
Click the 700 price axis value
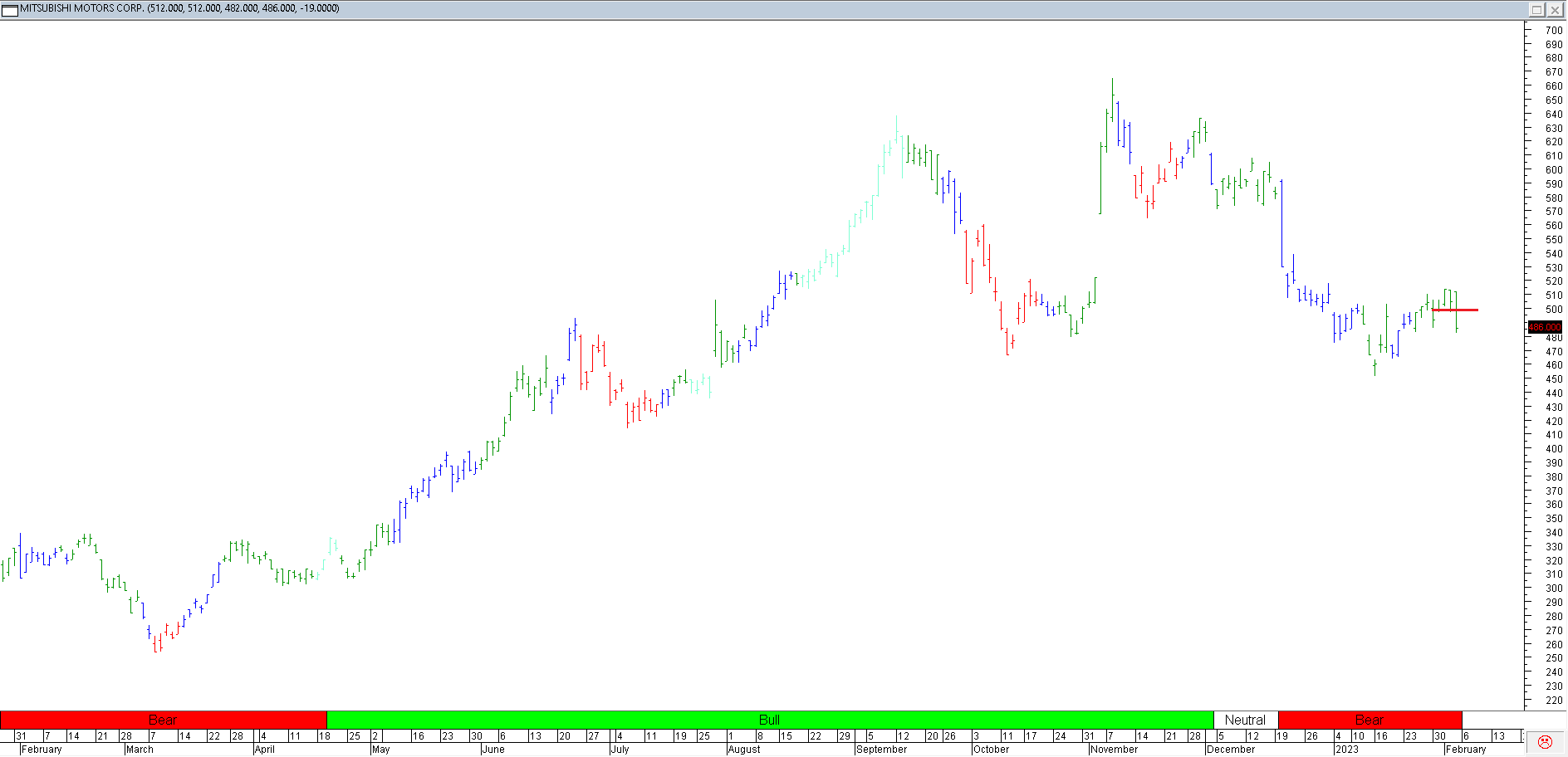pos(1553,31)
